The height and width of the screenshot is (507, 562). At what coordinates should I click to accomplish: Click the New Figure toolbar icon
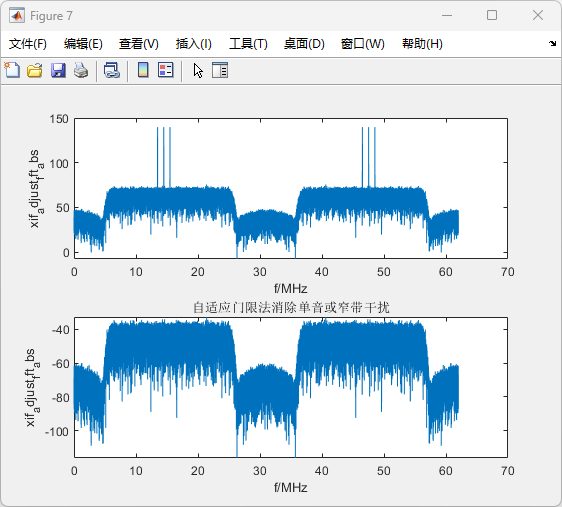(12, 70)
